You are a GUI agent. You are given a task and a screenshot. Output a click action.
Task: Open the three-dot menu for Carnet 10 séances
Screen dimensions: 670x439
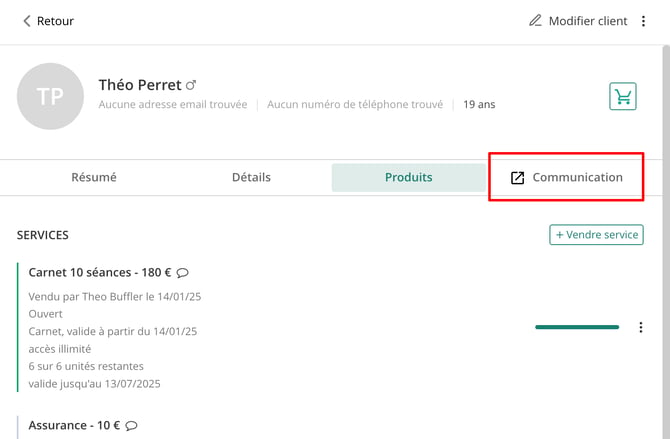click(641, 327)
